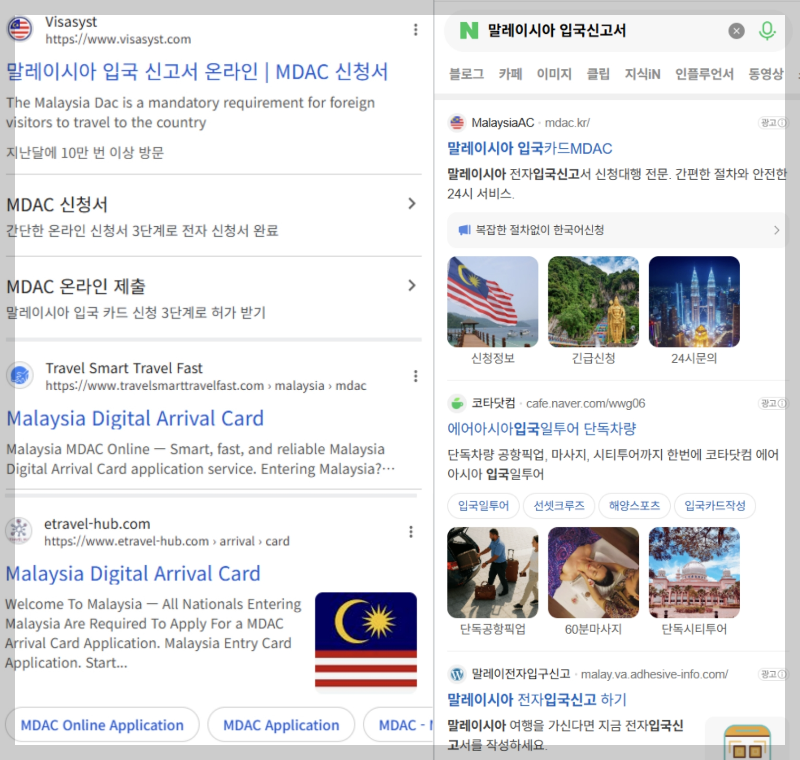
Task: Open the 단독시티투어 mosque thumbnail
Action: (x=694, y=572)
